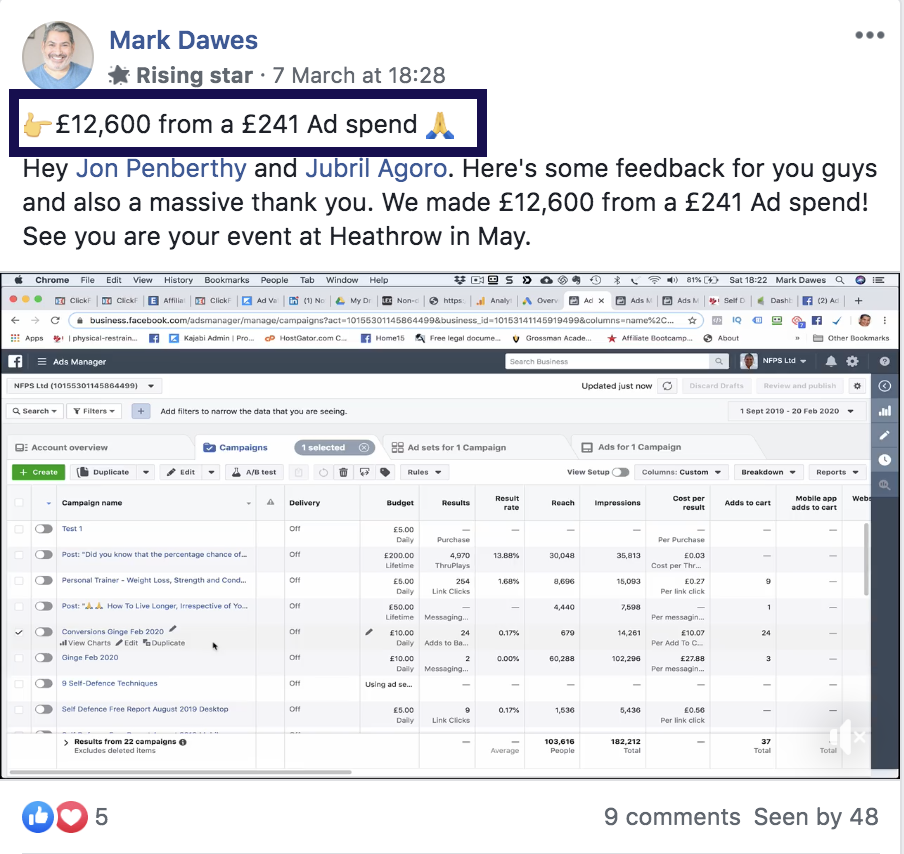Click the reactions like and heart icons
The width and height of the screenshot is (904, 854).
[55, 817]
